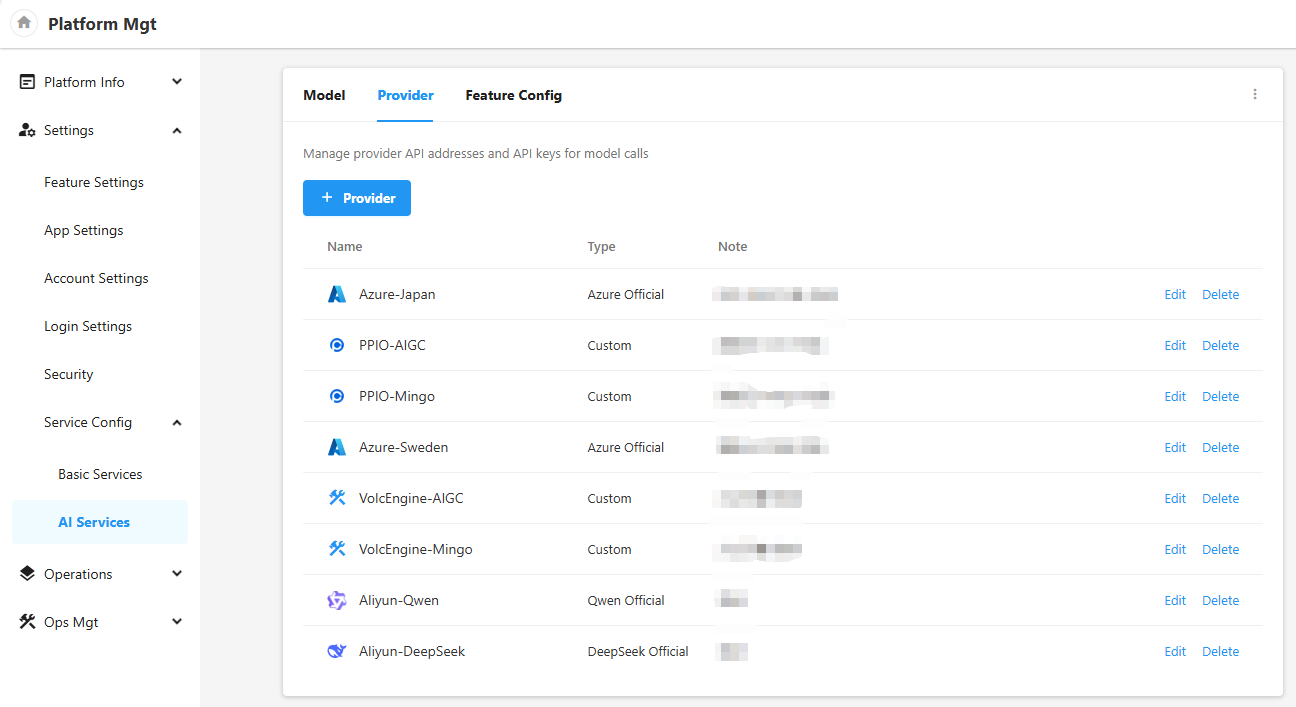The width and height of the screenshot is (1296, 707).
Task: Open Basic Services in the sidebar
Action: pos(100,475)
